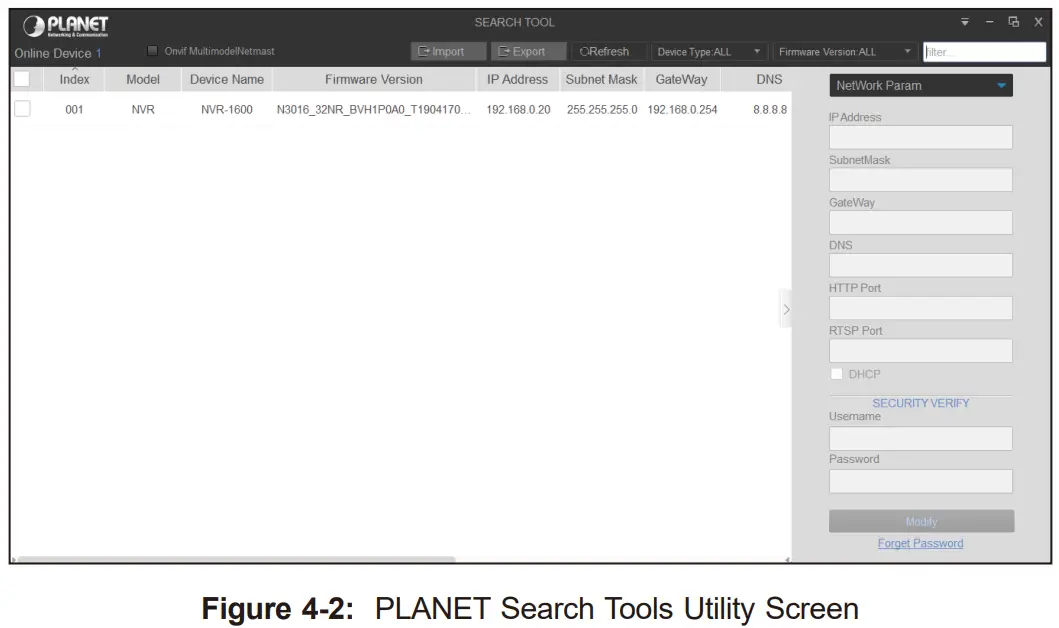This screenshot has width=1059, height=628.
Task: Click the IP Address column header
Action: (516, 79)
